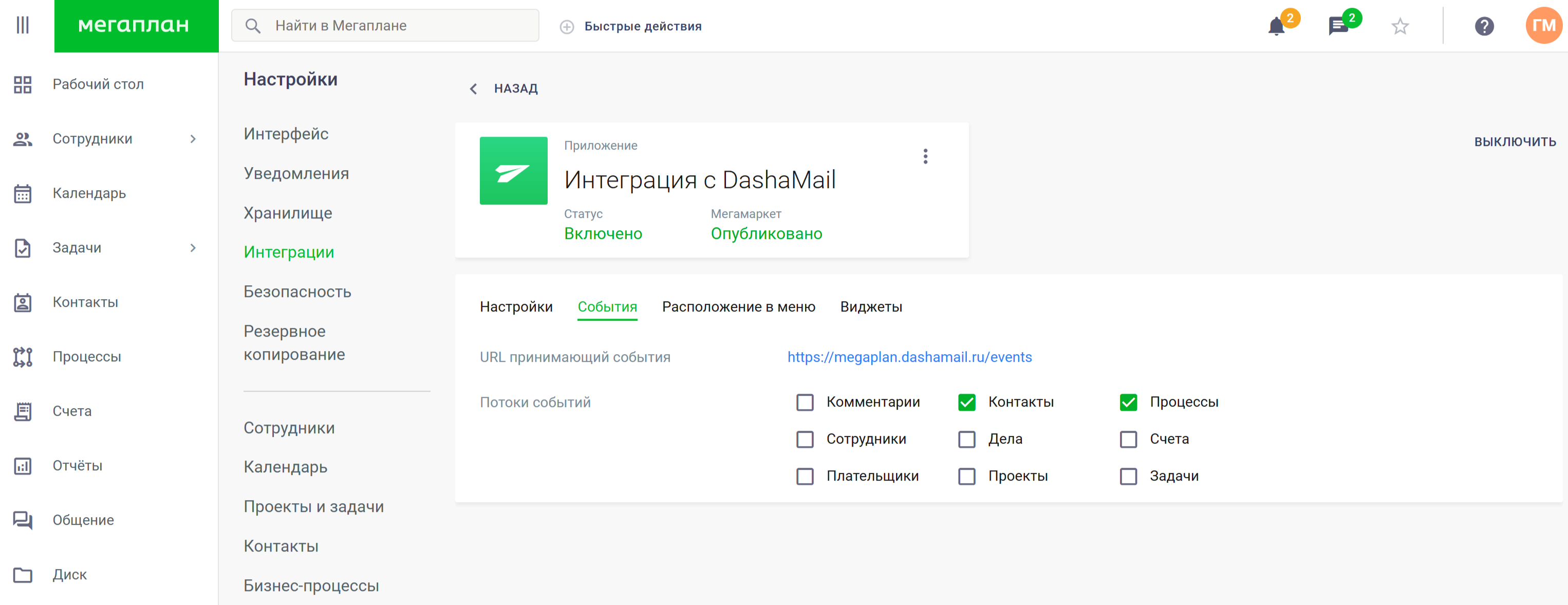This screenshot has height=605, width=1568.
Task: Open the Отчёты section in sidebar
Action: coord(77,466)
